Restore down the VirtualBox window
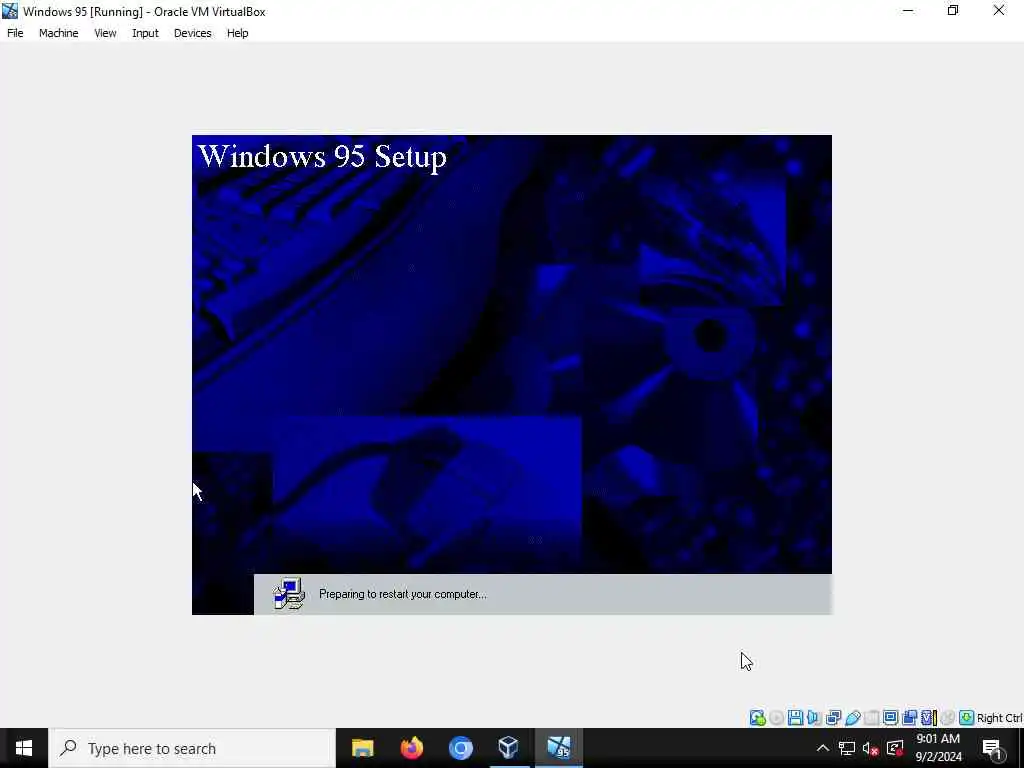Screen dimensions: 1024x768 [x=953, y=11]
